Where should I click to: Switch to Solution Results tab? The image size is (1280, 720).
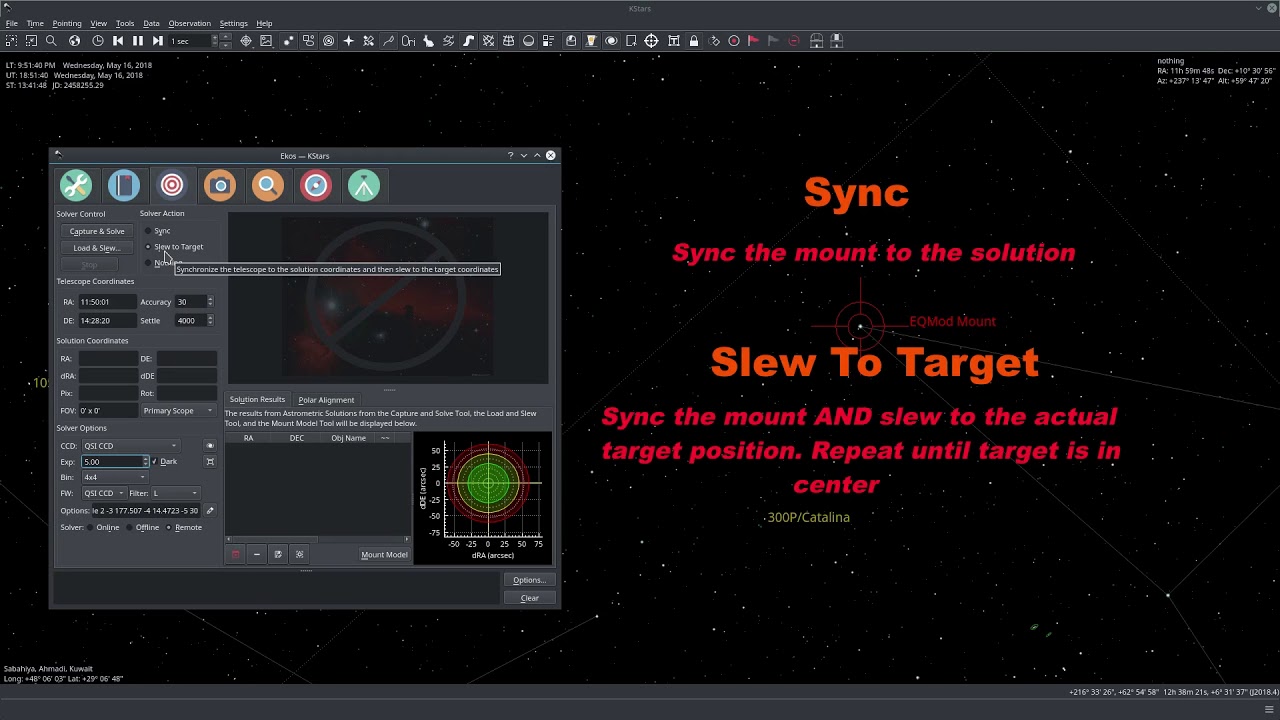pyautogui.click(x=257, y=399)
